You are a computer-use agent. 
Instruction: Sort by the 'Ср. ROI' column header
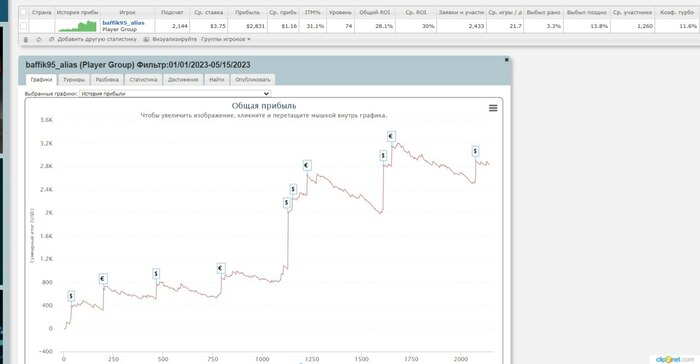click(416, 13)
